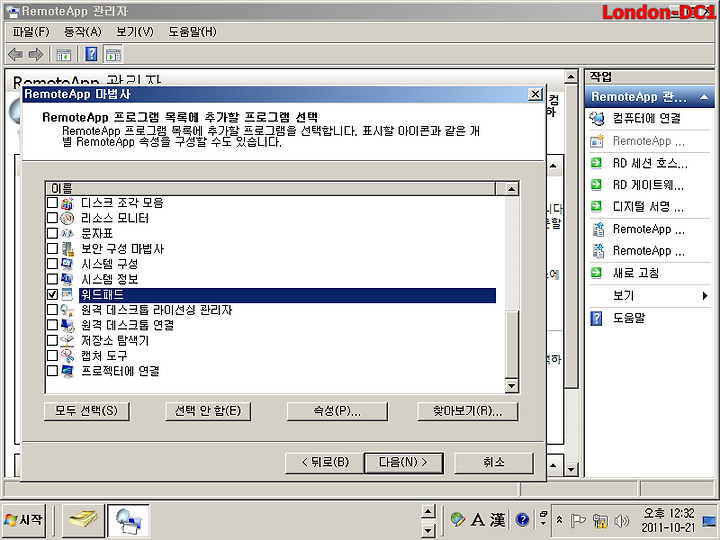Open the file explorer taskbar icon
This screenshot has width=720, height=540.
(83, 520)
